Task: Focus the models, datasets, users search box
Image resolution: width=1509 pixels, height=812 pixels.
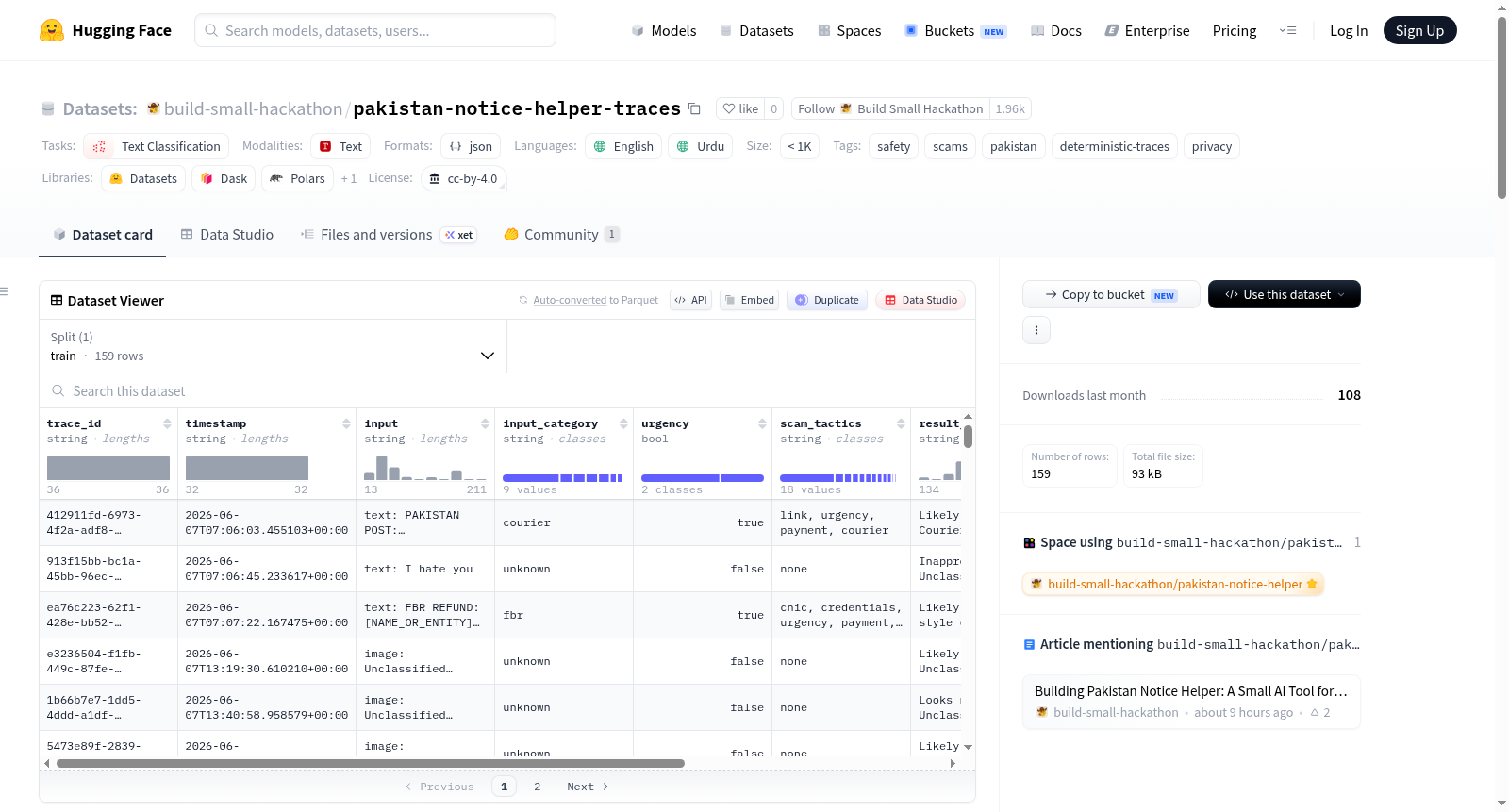Action: (x=375, y=30)
